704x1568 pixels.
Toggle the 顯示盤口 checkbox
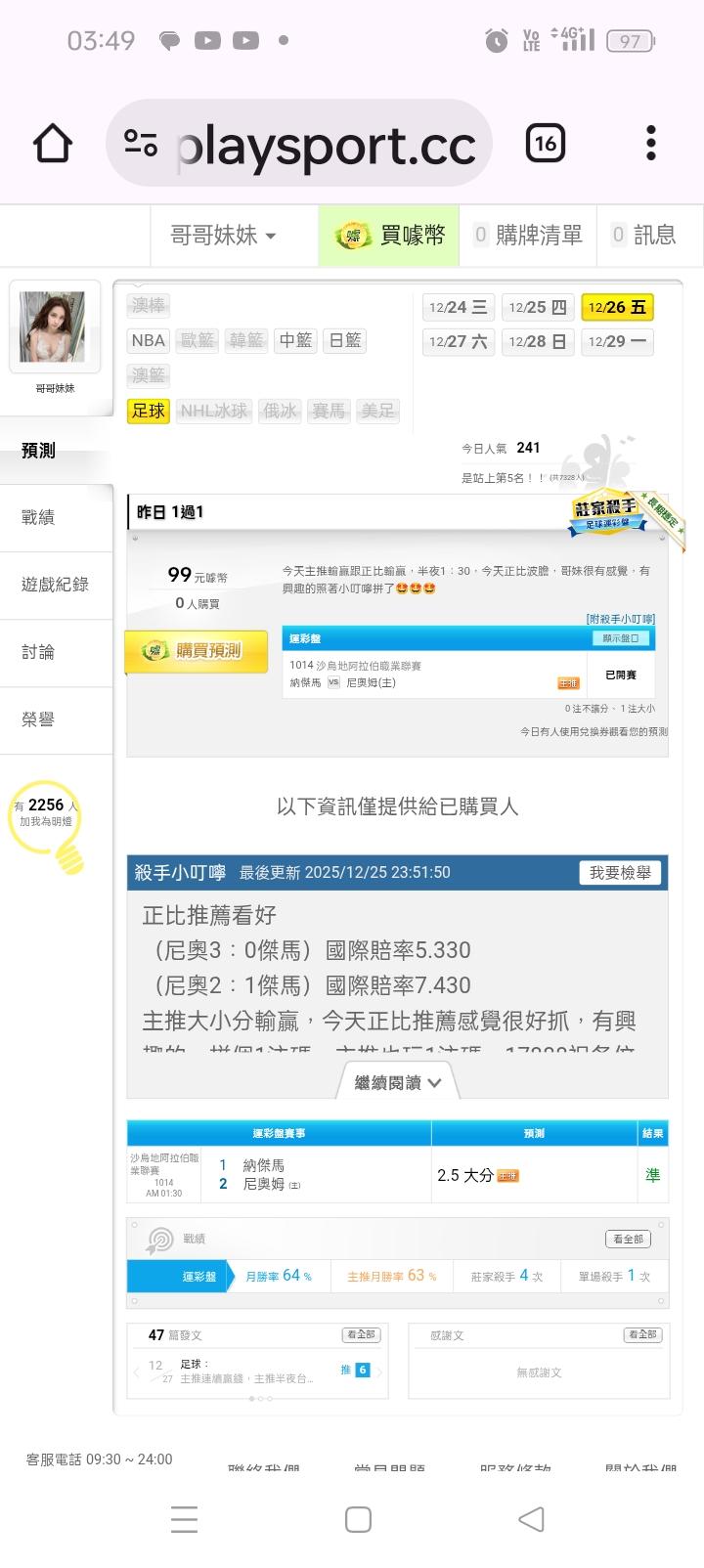(x=622, y=638)
